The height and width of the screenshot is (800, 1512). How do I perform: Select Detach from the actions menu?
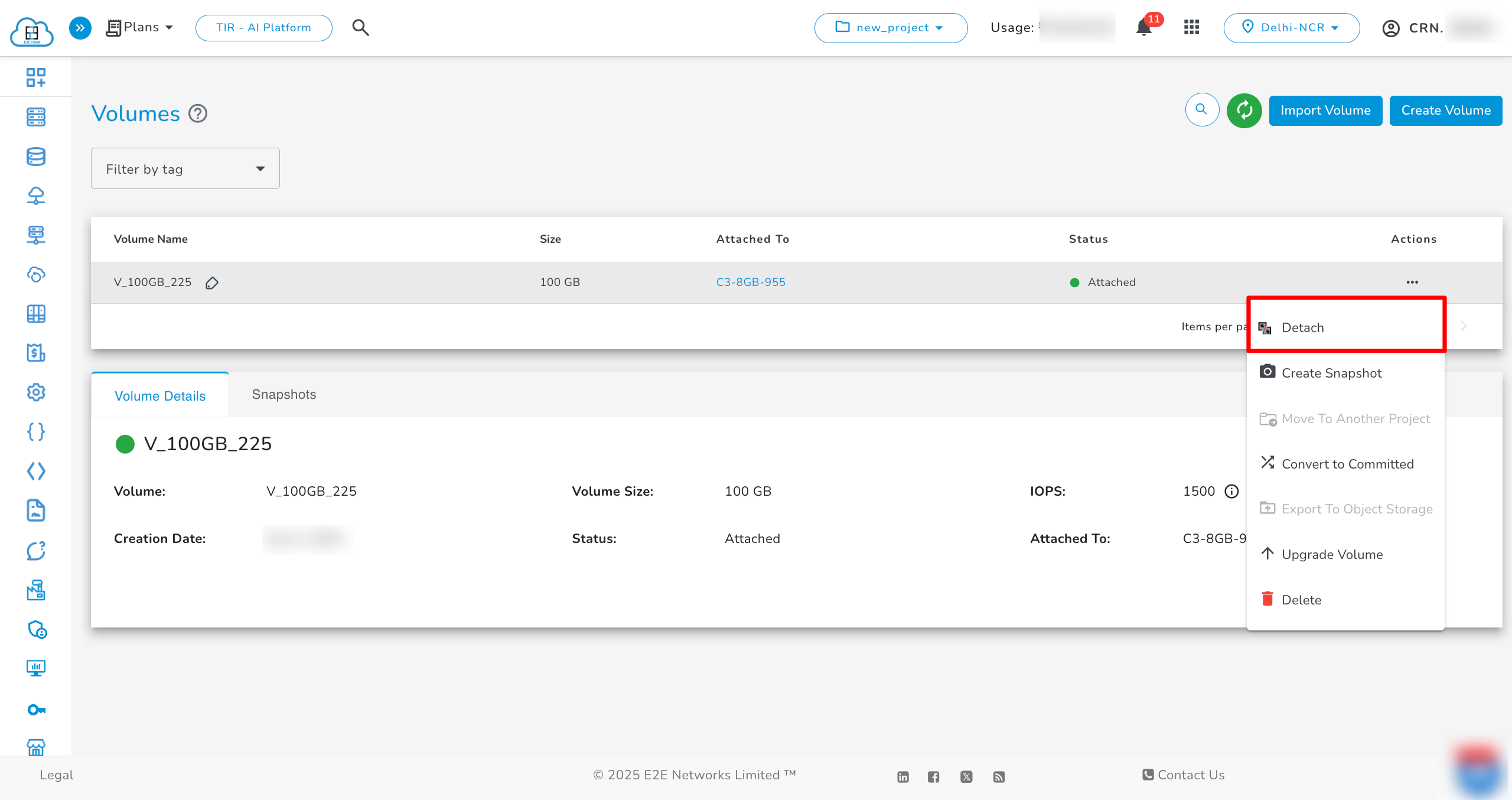(1302, 327)
